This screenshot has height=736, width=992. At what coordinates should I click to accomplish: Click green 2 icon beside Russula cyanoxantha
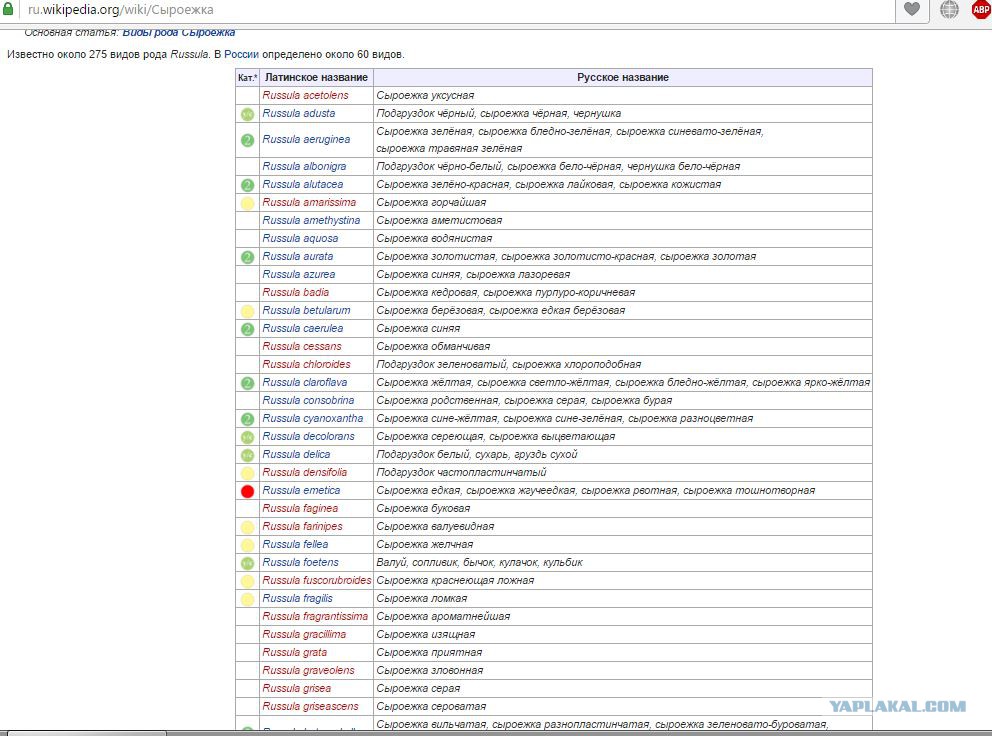(x=247, y=419)
